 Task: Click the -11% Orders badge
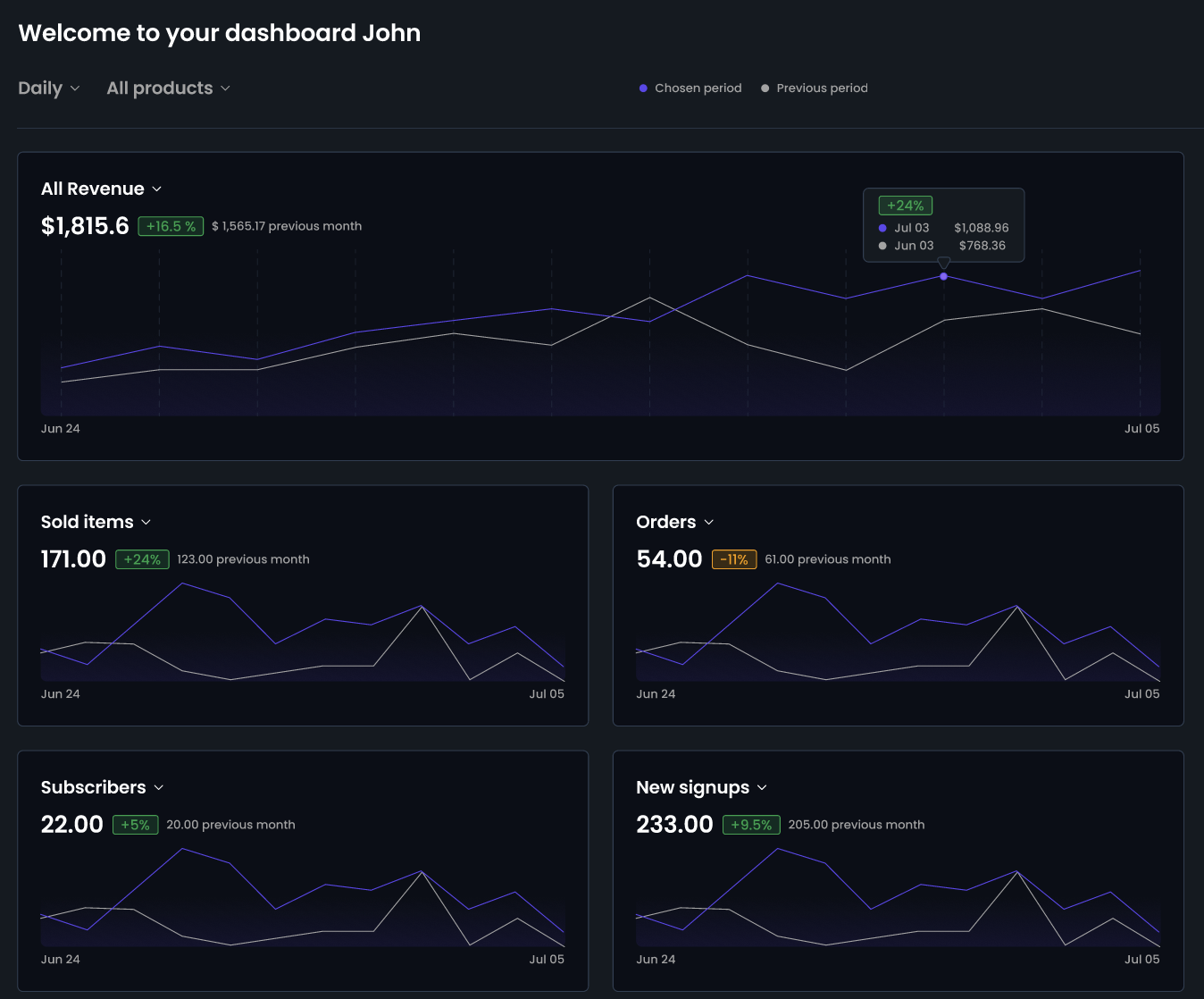[x=734, y=559]
